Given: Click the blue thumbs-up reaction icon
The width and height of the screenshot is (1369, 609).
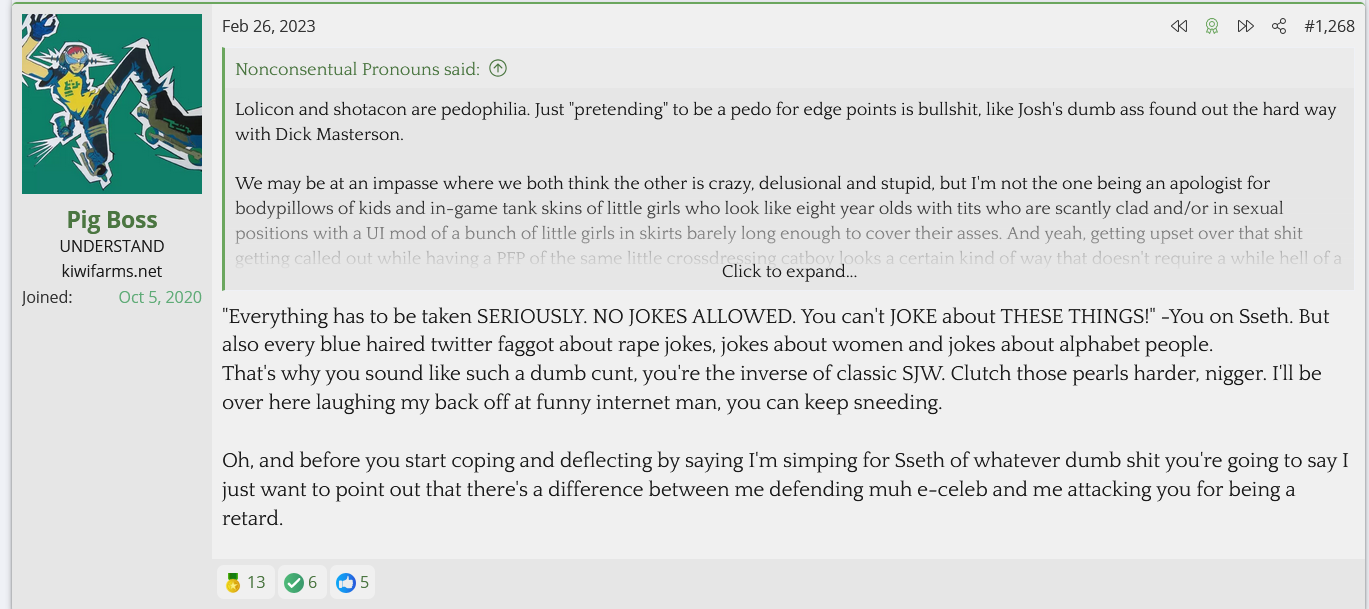Looking at the screenshot, I should pyautogui.click(x=346, y=582).
